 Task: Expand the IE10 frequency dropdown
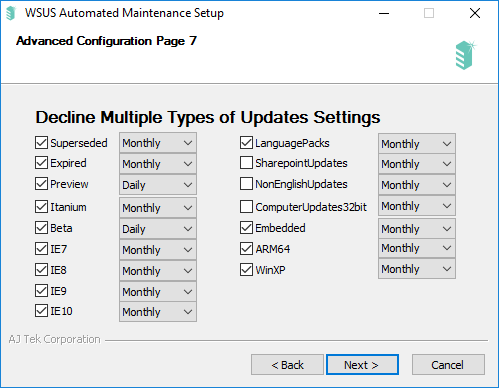point(158,312)
